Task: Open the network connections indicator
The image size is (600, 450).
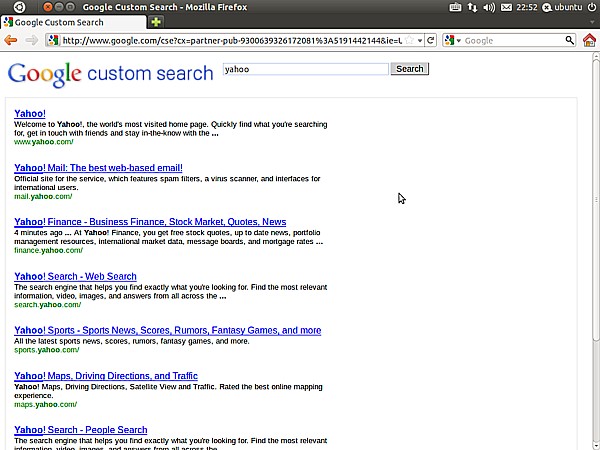Action: [x=472, y=7]
